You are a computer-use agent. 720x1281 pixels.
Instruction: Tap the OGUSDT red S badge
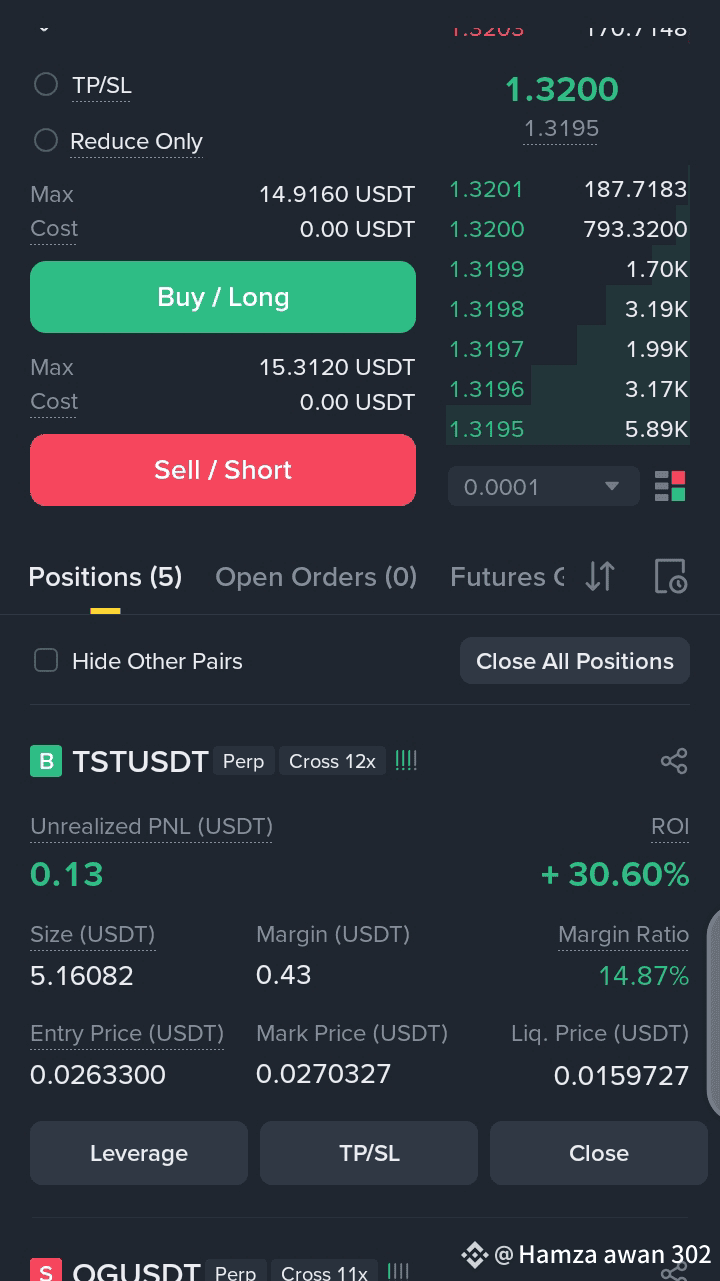pyautogui.click(x=46, y=1271)
